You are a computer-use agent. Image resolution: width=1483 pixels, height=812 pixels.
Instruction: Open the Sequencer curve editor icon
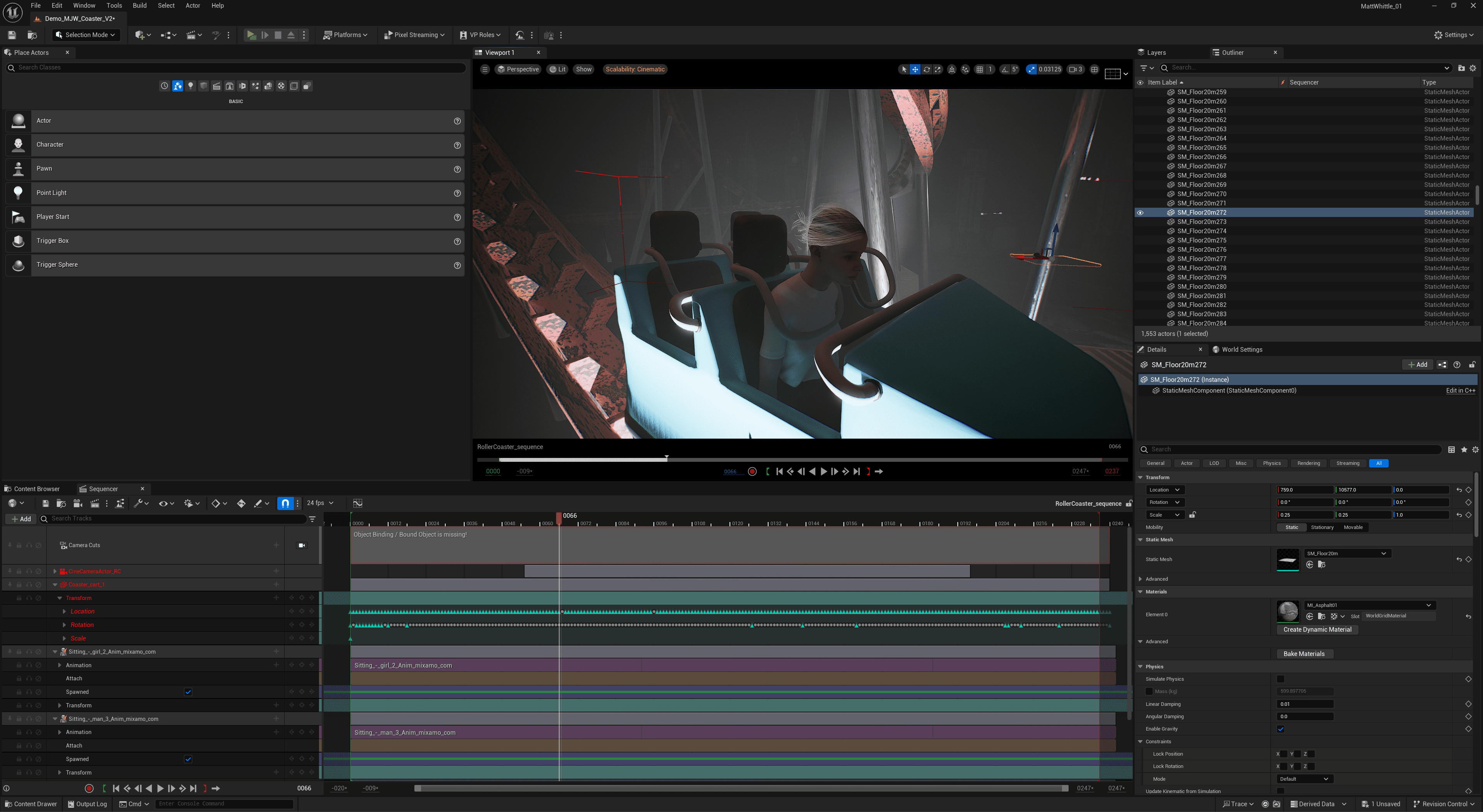click(358, 503)
